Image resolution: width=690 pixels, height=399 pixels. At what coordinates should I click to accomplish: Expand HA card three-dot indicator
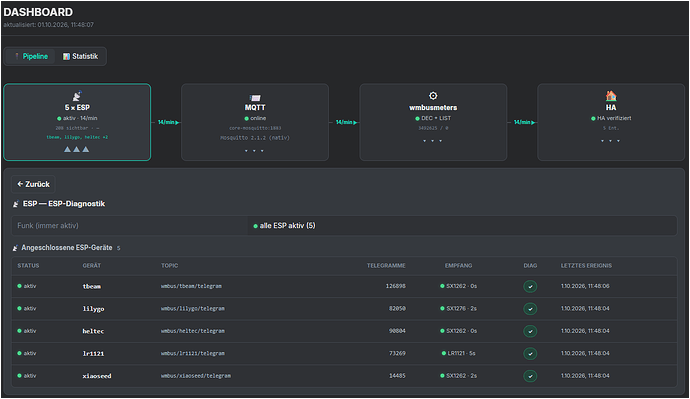point(610,141)
